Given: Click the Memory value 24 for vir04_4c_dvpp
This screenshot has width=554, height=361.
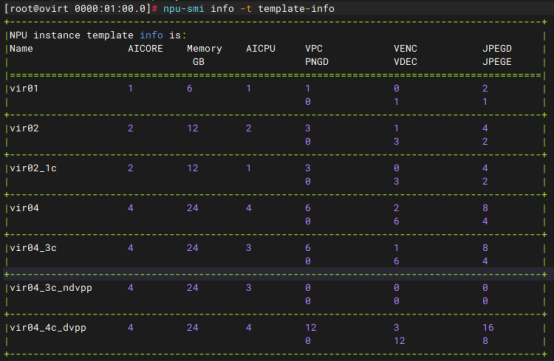Looking at the screenshot, I should coord(193,328).
